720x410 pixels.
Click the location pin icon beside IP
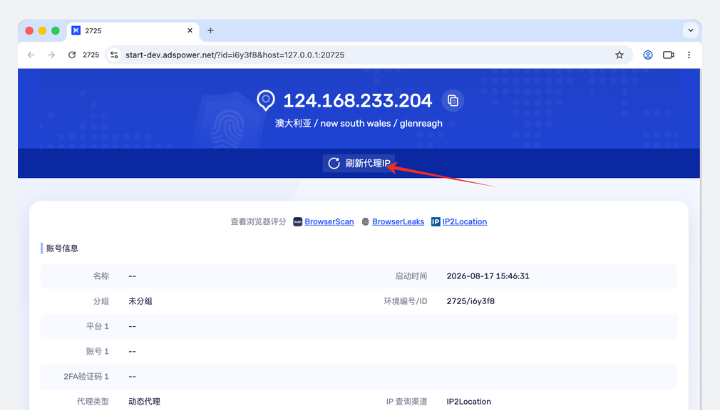[x=265, y=101]
